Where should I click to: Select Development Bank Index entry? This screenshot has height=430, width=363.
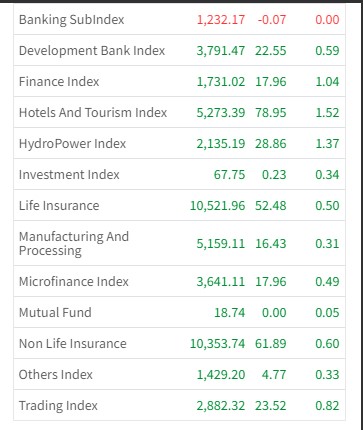tap(179, 50)
